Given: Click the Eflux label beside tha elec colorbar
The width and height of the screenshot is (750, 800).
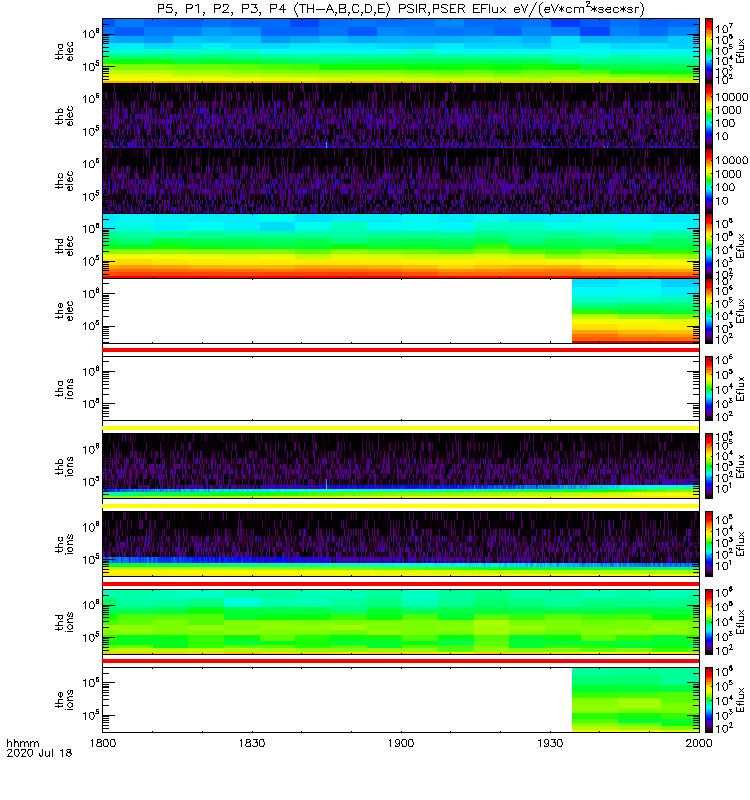Looking at the screenshot, I should (740, 51).
